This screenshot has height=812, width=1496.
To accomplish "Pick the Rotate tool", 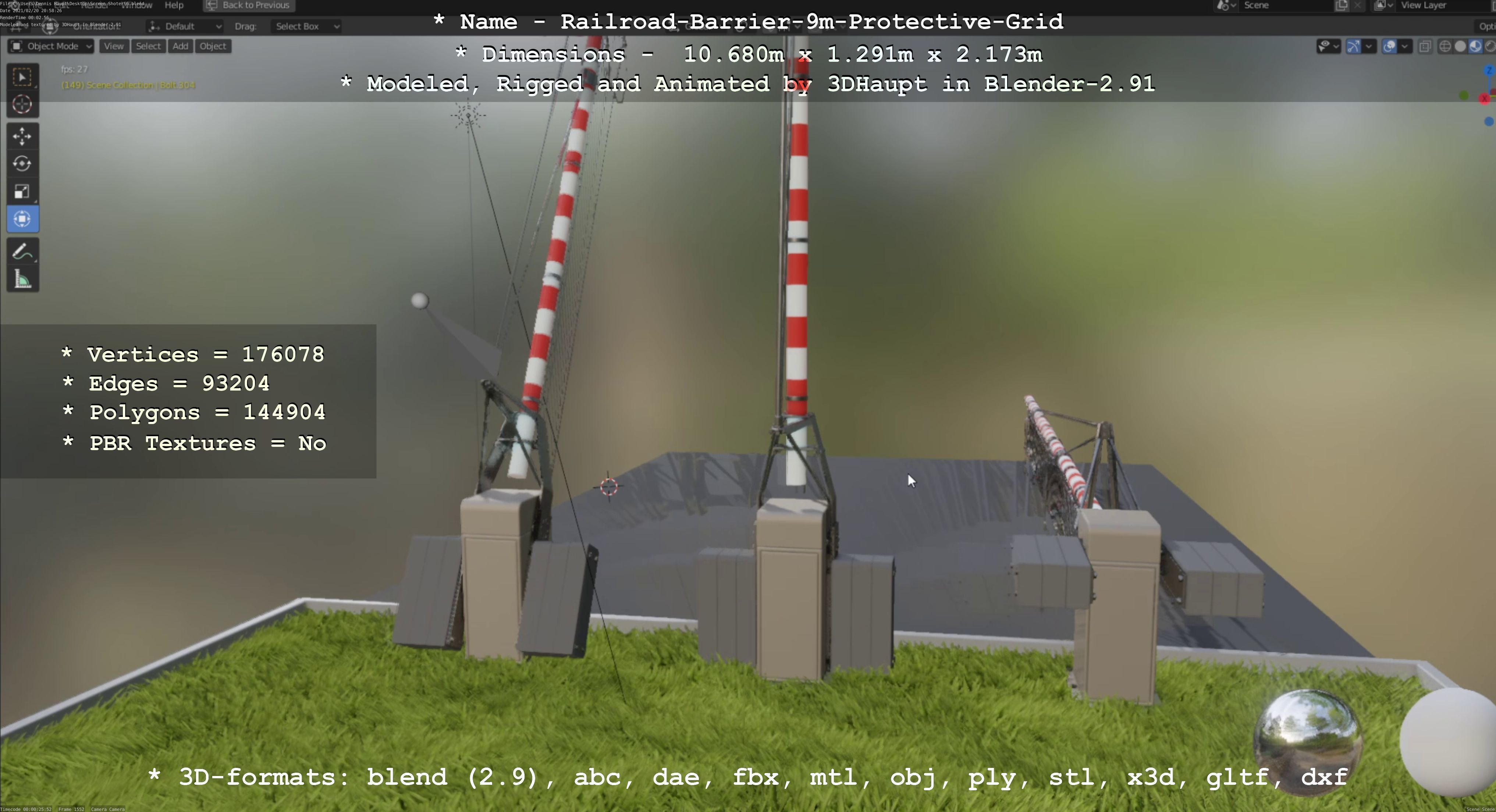I will [x=22, y=164].
